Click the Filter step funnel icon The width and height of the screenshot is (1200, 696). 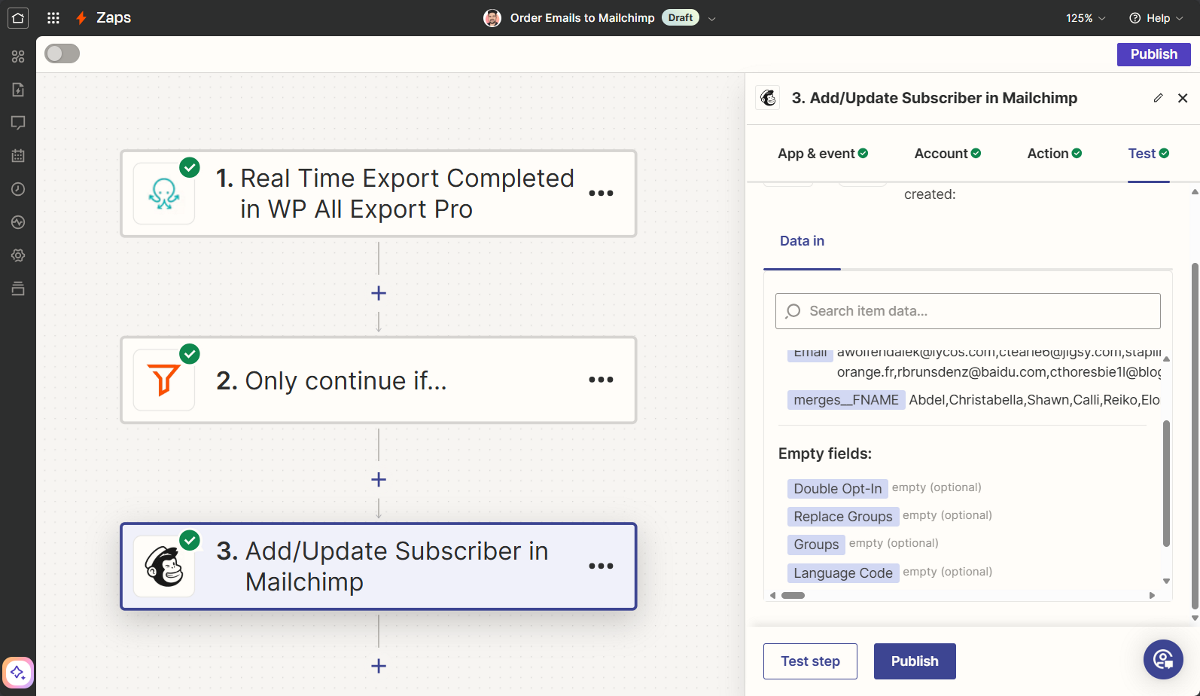164,380
